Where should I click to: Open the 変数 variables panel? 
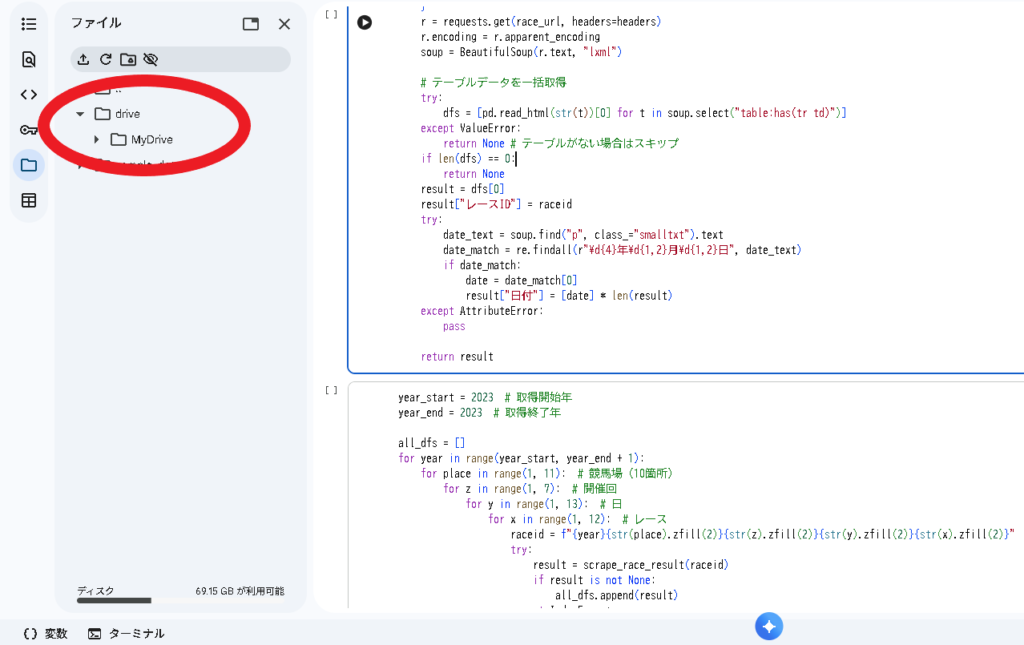[x=45, y=633]
